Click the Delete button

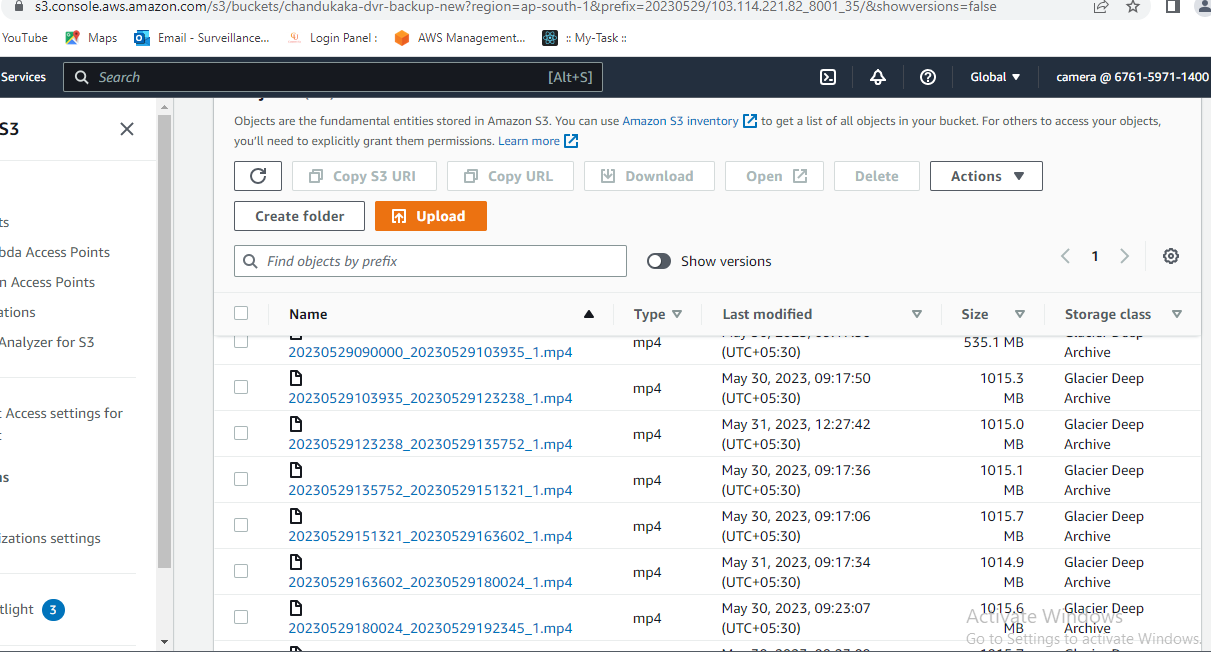877,176
